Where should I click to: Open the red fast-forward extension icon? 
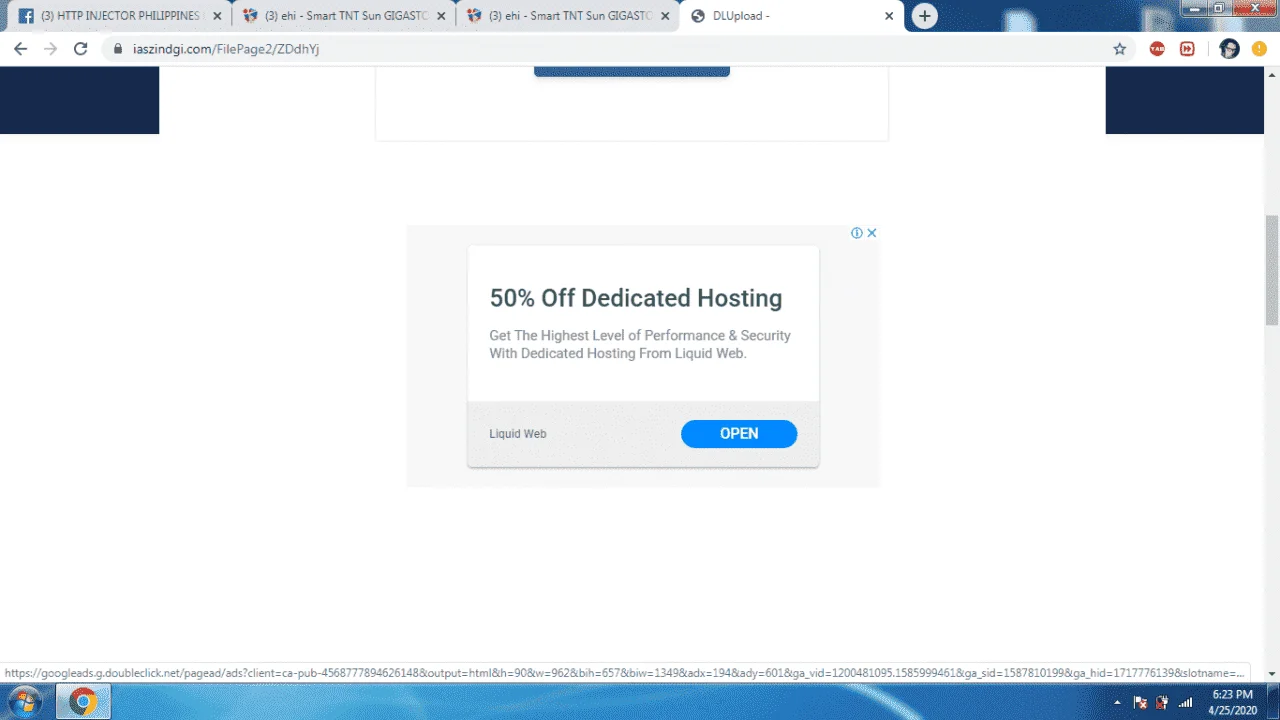[1187, 48]
